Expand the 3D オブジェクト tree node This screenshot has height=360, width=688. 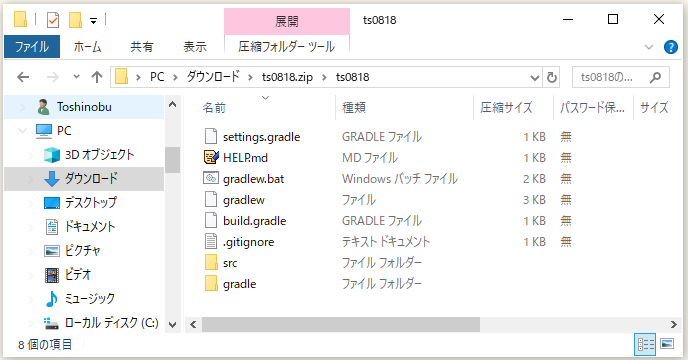point(30,155)
